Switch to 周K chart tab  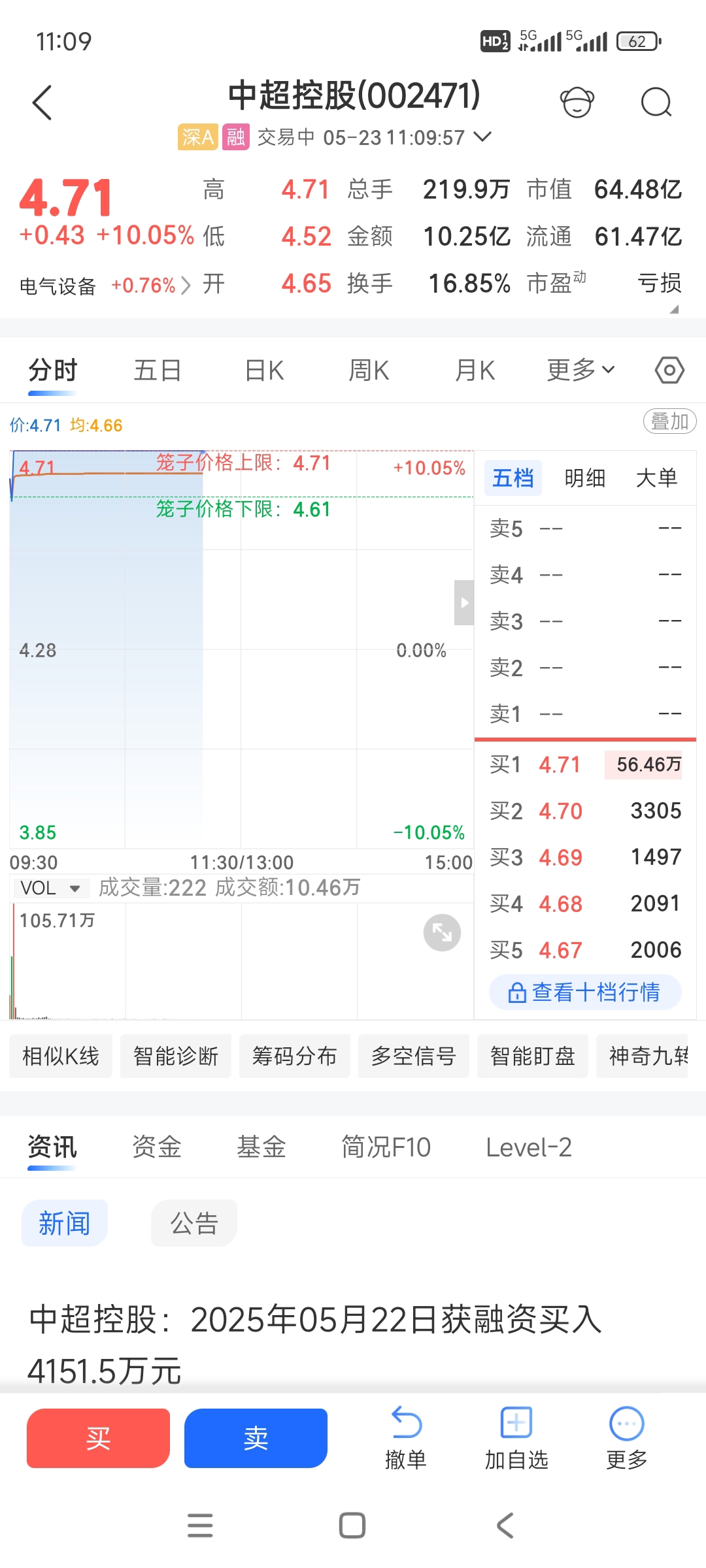click(x=369, y=370)
